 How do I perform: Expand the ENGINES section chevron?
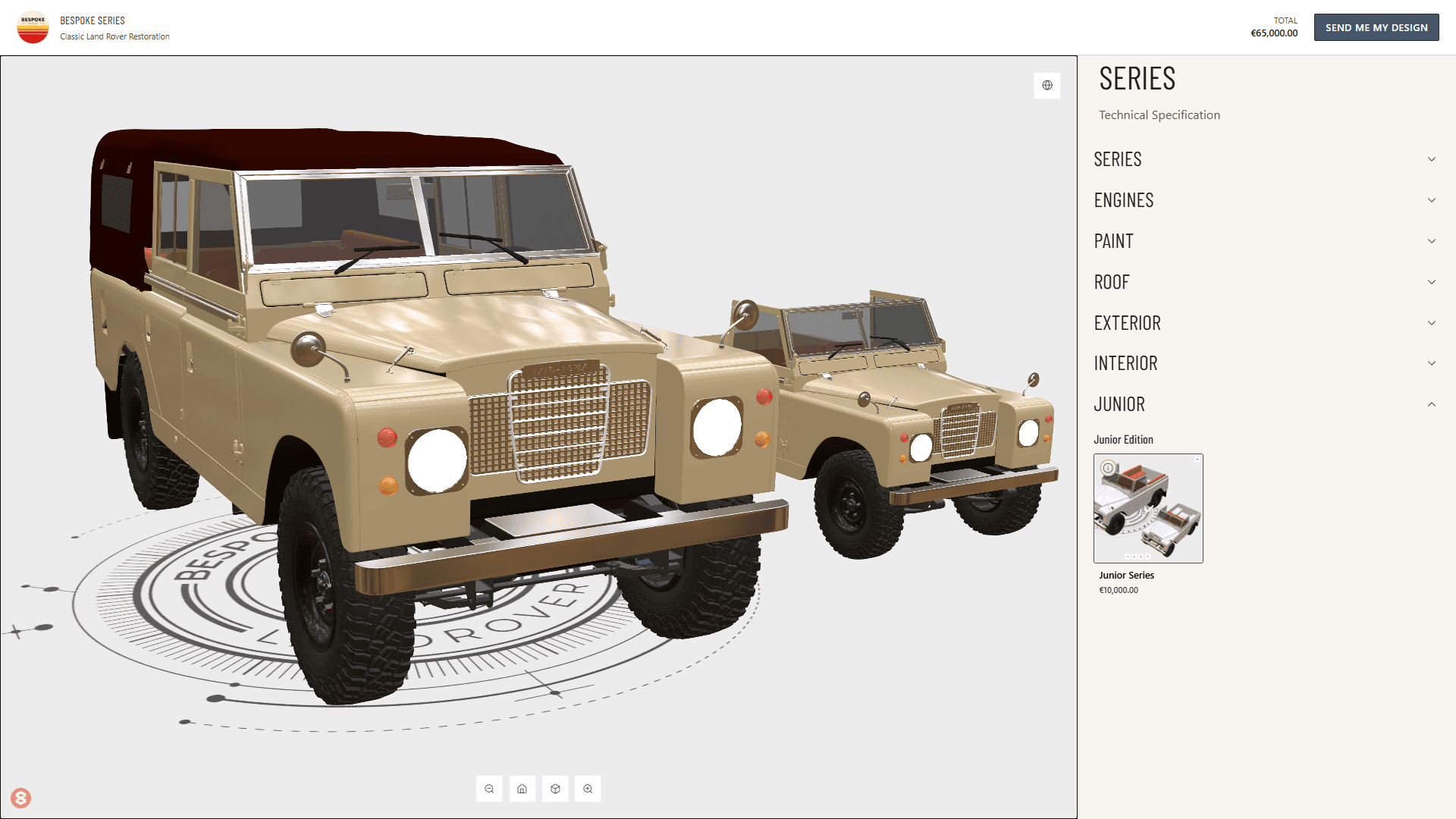1431,200
